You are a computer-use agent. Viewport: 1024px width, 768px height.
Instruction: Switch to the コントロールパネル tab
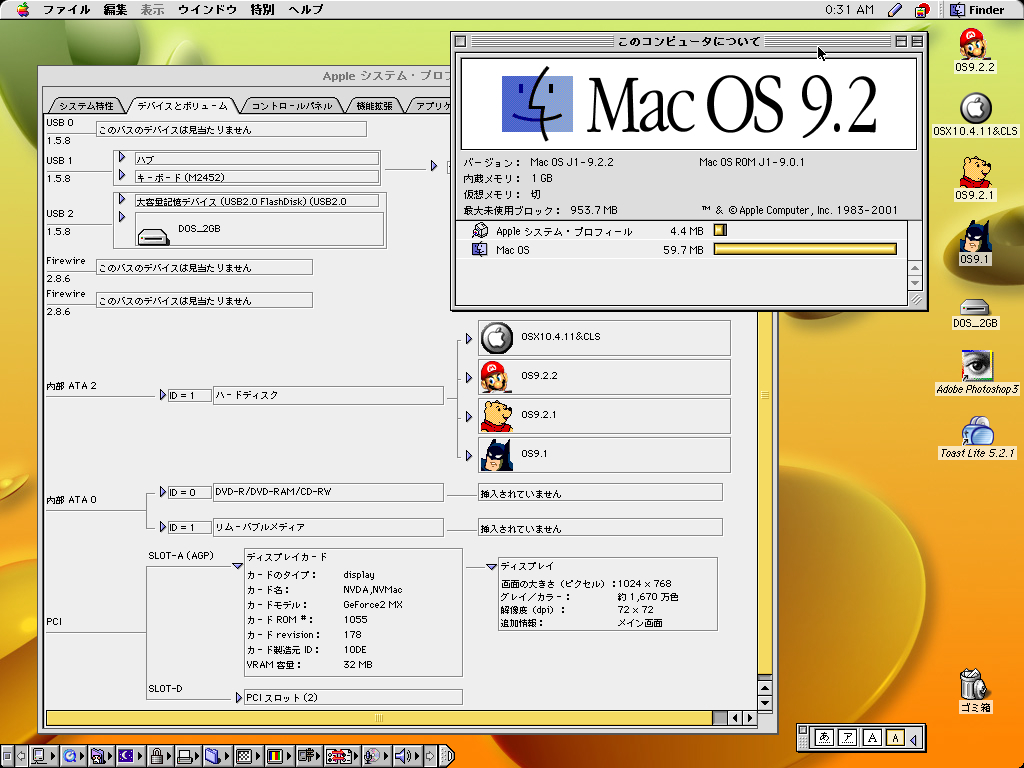[x=291, y=106]
